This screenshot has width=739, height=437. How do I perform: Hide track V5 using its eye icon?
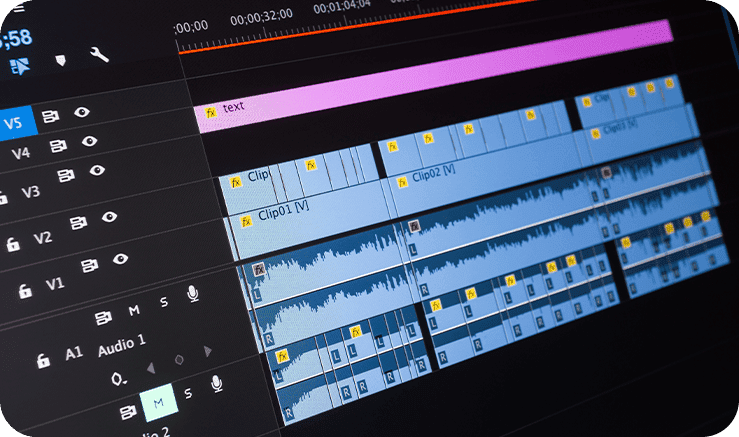tap(82, 112)
